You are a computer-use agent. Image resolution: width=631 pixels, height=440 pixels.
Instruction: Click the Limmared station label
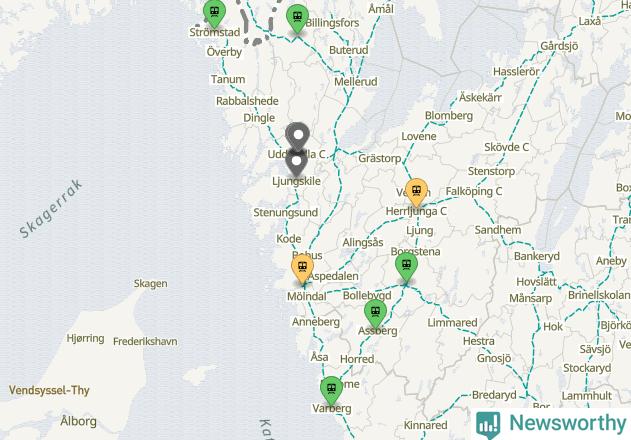(x=452, y=322)
